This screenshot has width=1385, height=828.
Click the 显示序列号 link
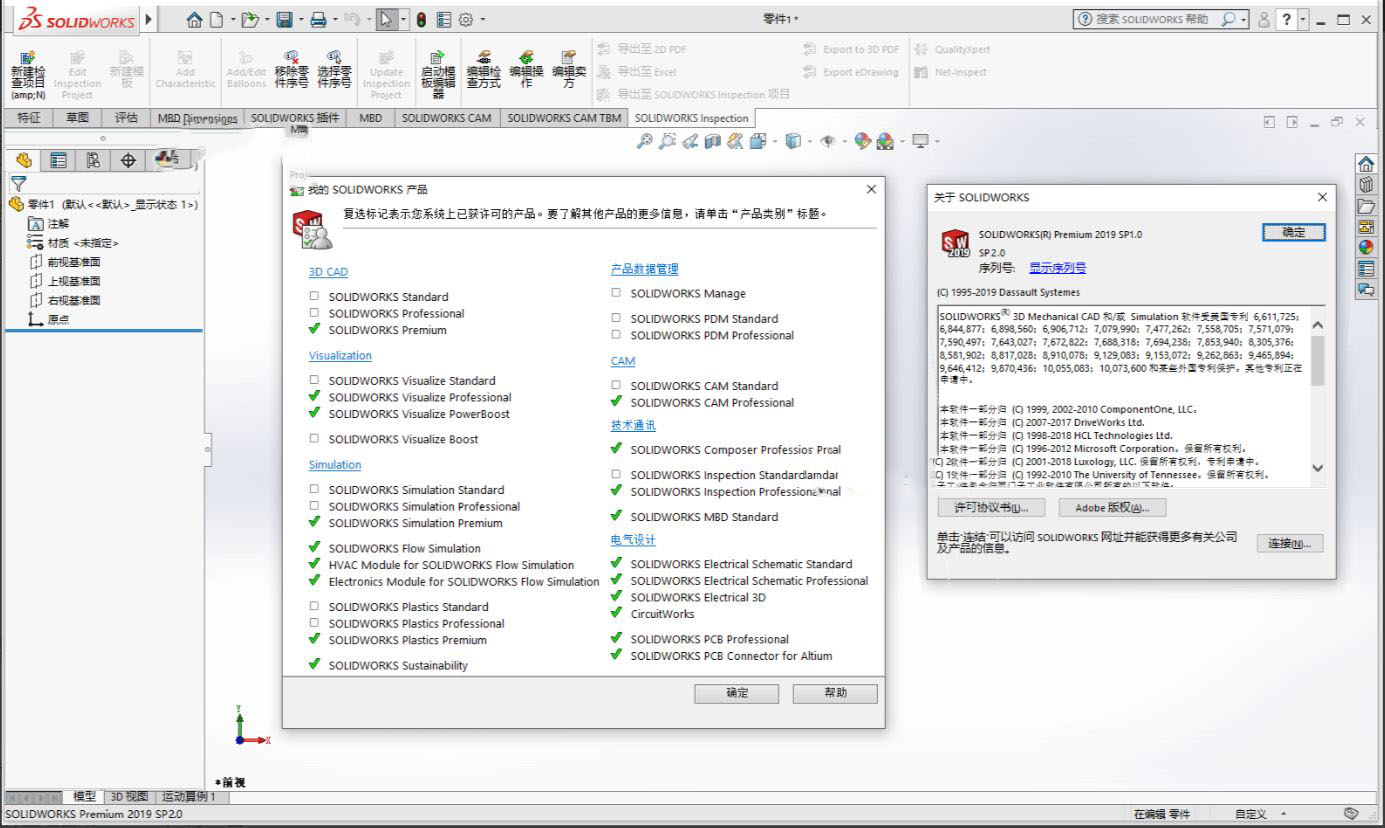point(1057,268)
